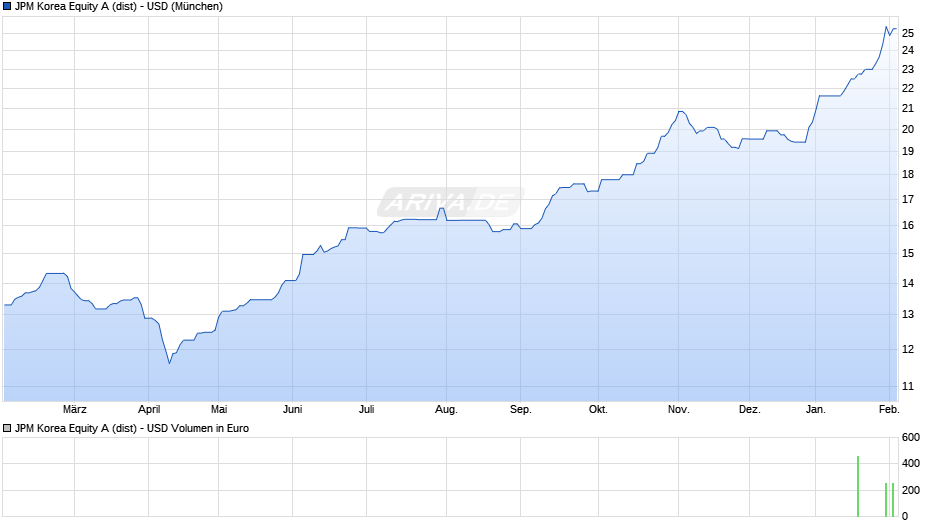The image size is (940, 526).
Task: Click the 'Jan.' month label
Action: click(815, 409)
